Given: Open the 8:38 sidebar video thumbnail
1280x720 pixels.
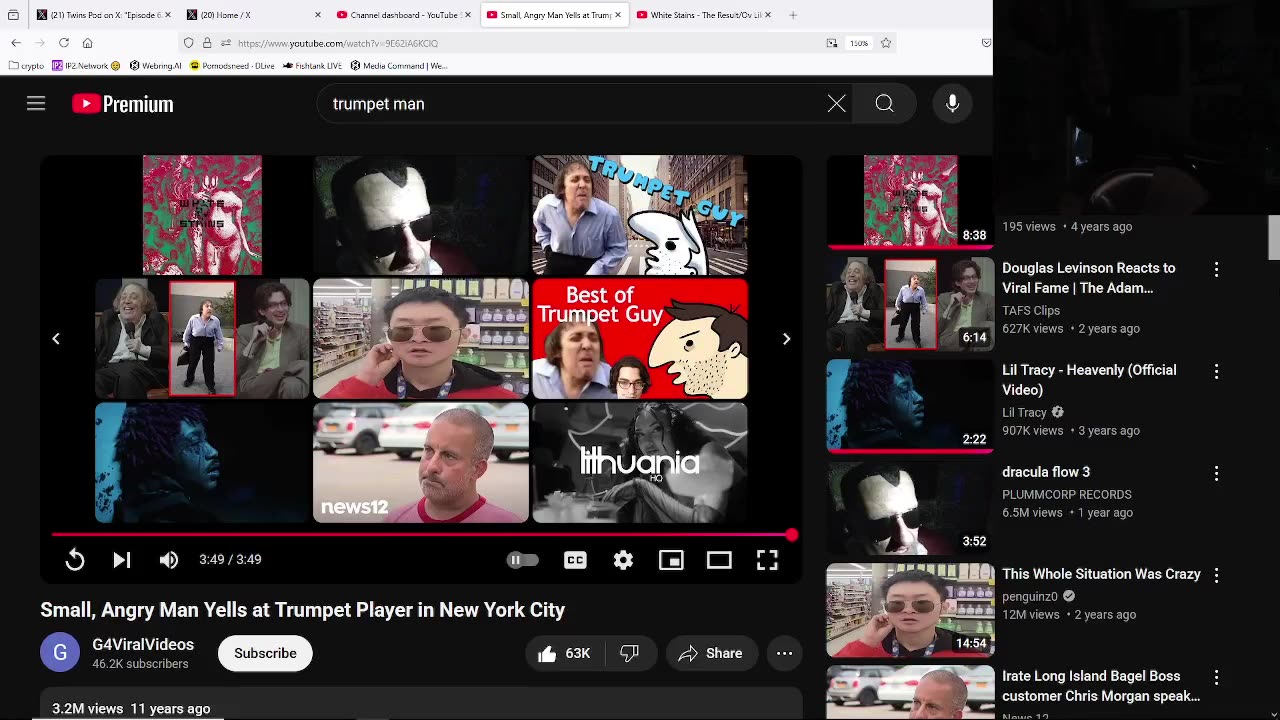Looking at the screenshot, I should [910, 200].
